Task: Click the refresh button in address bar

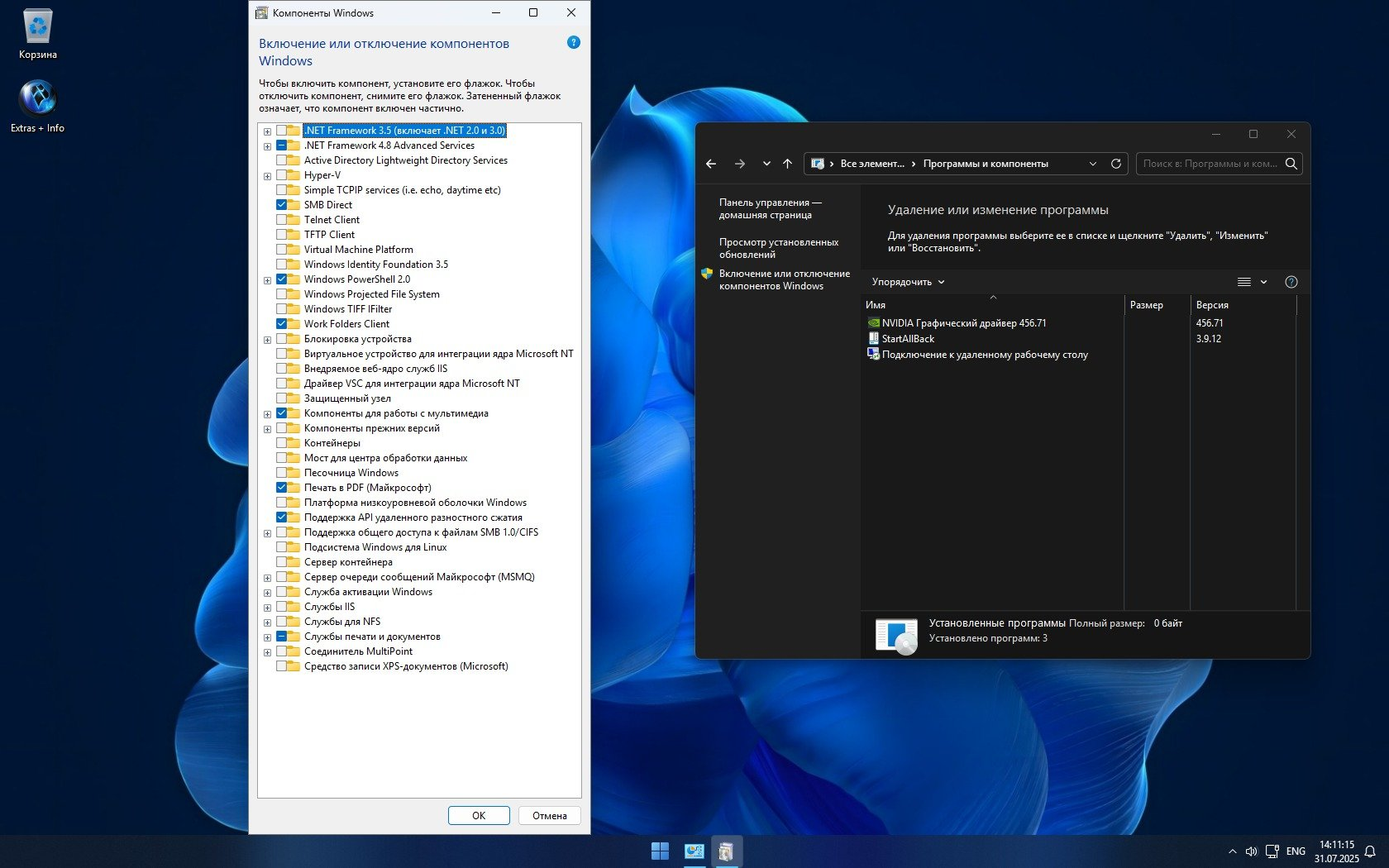Action: tap(1115, 164)
